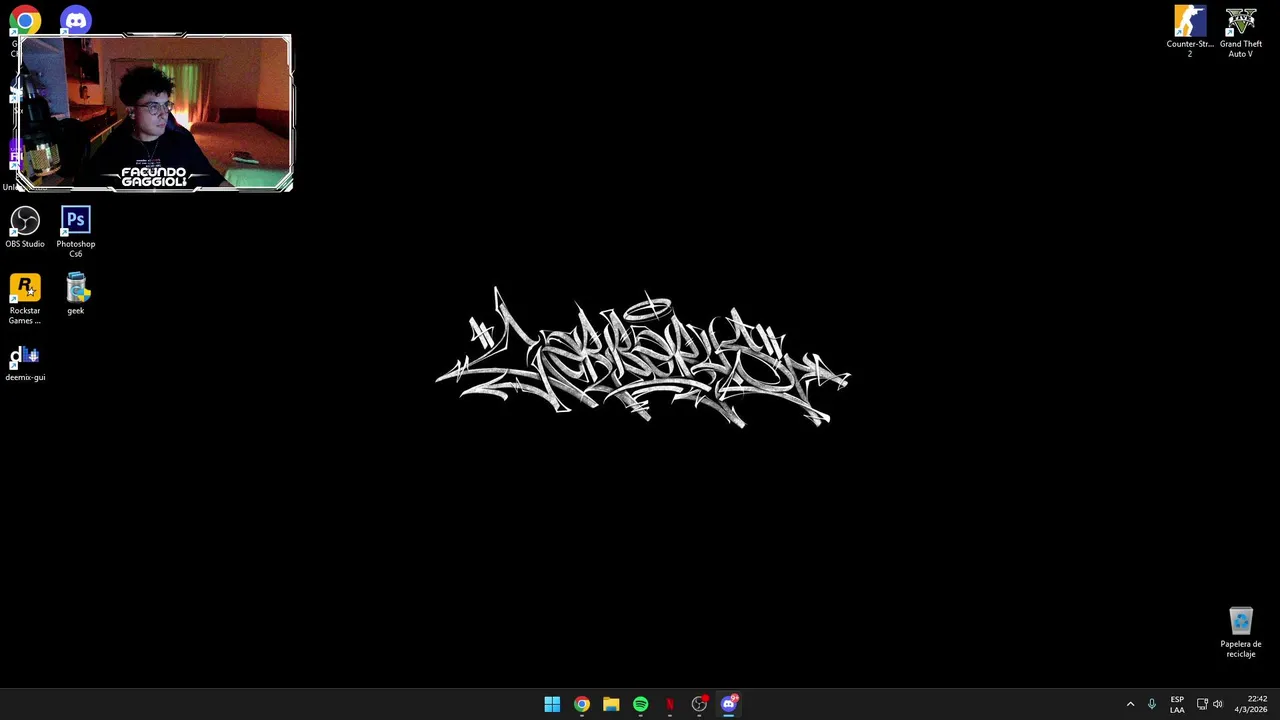Open Rockstar Games Launcher desktop icon
This screenshot has height=720, width=1280.
(25, 299)
